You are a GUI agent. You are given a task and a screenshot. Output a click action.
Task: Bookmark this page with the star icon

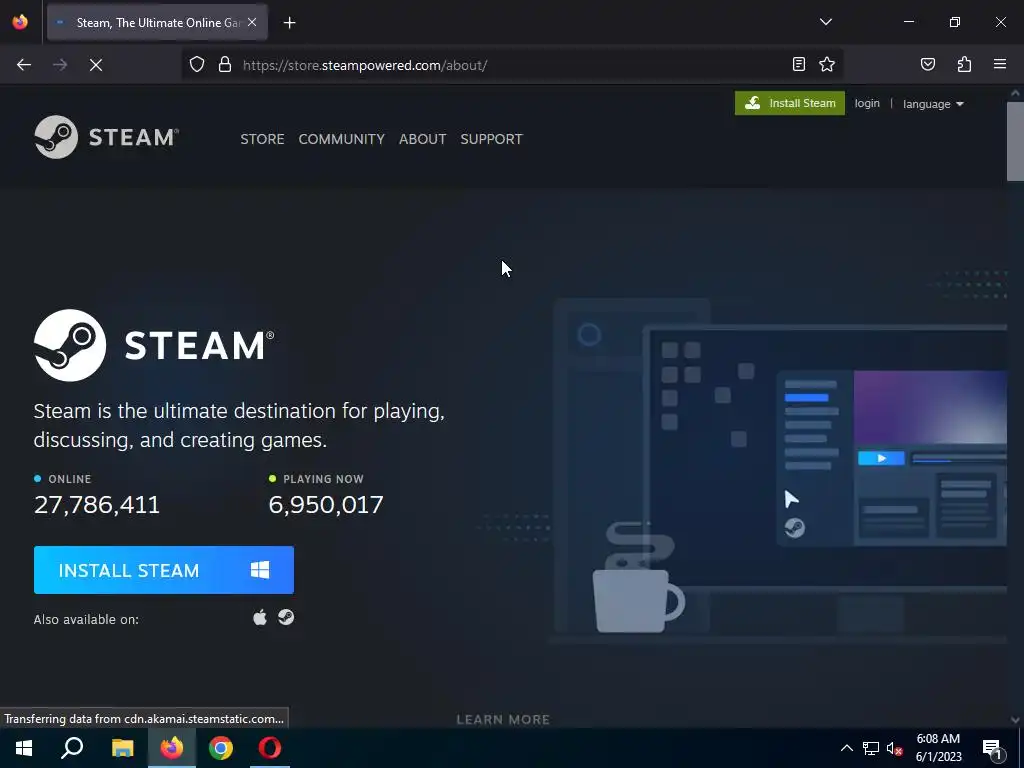tap(827, 64)
